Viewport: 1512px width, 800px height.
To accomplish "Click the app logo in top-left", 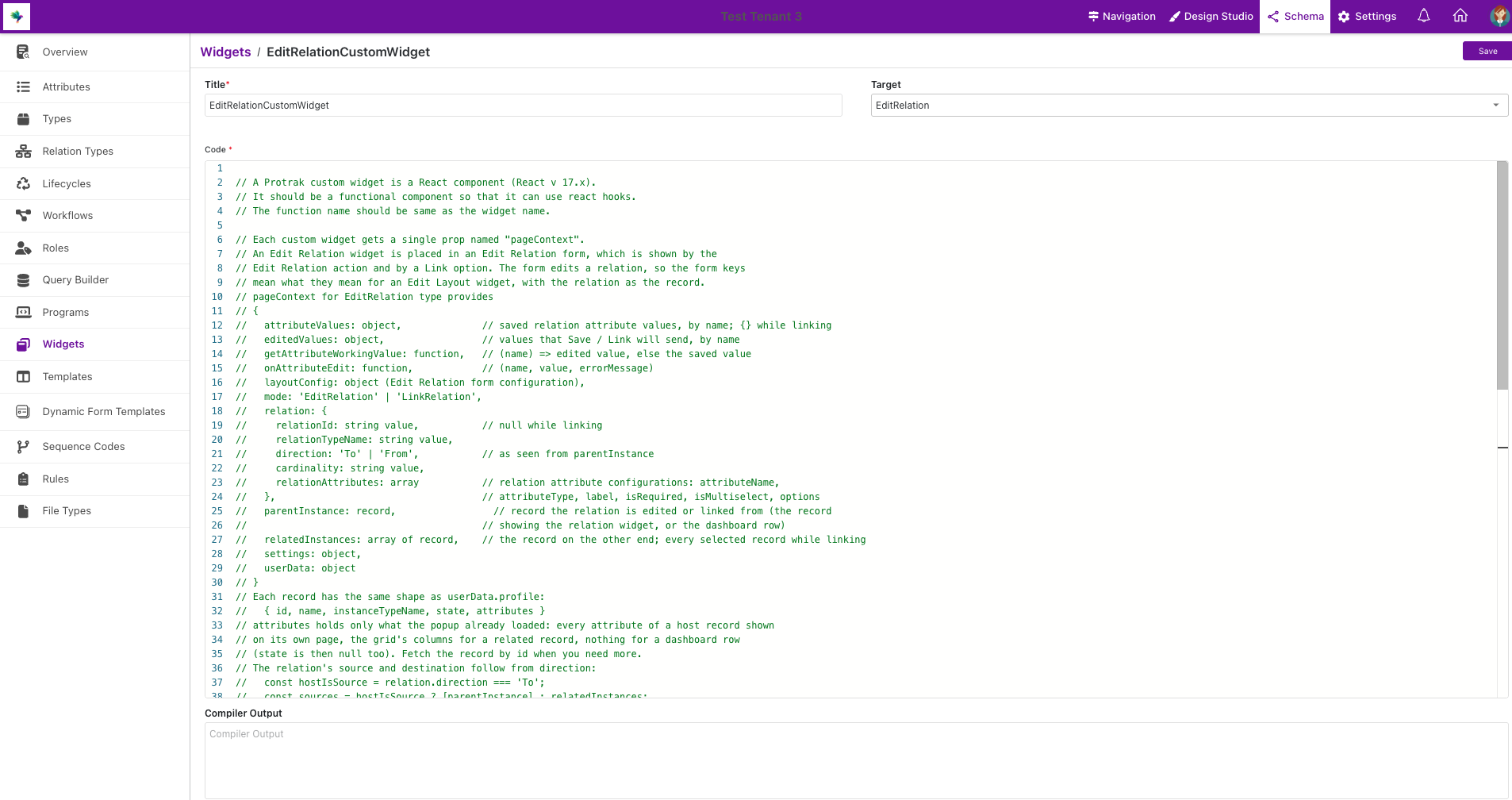I will click(x=17, y=16).
